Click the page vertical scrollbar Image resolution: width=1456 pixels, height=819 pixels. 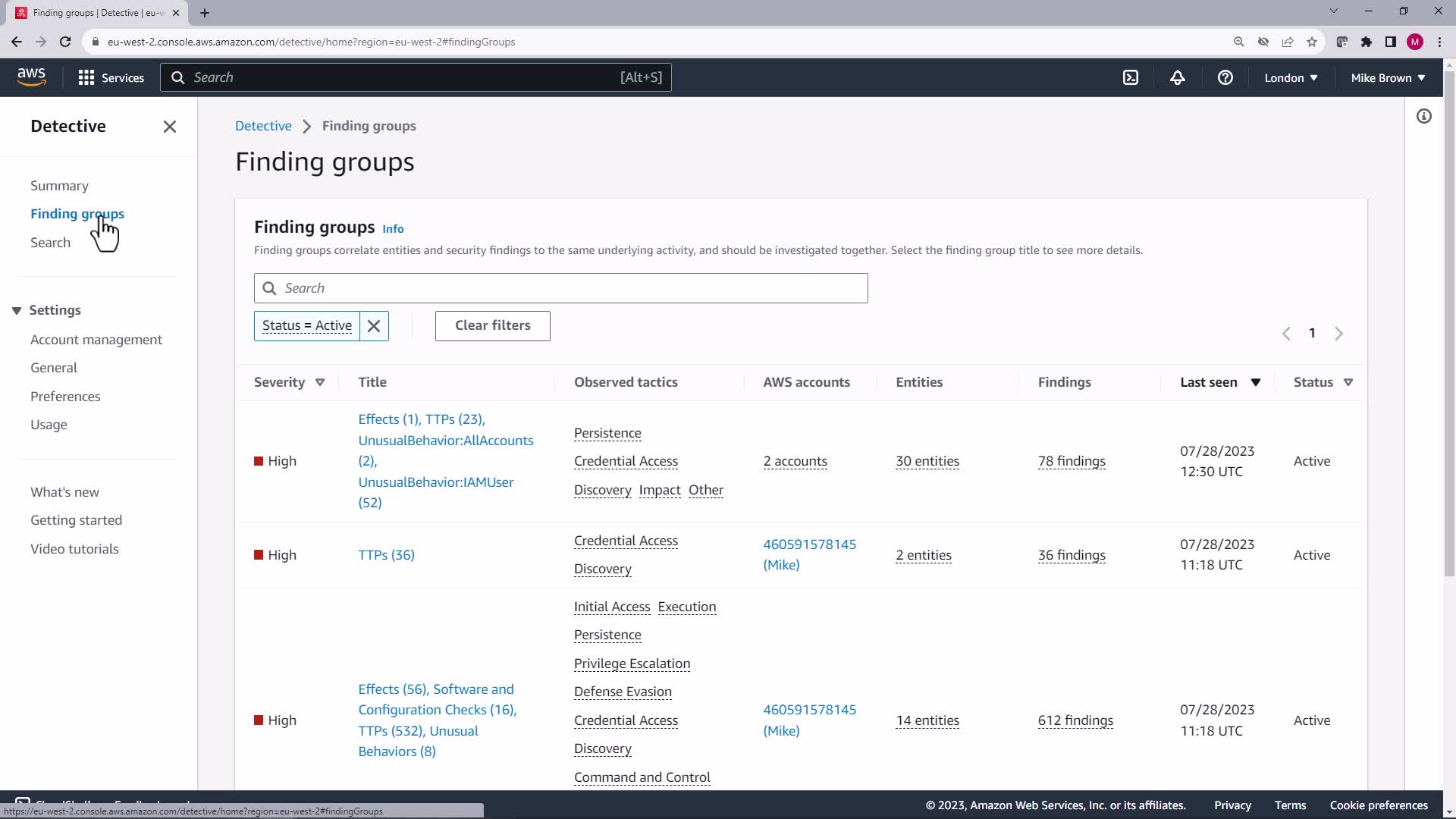coord(1448,318)
